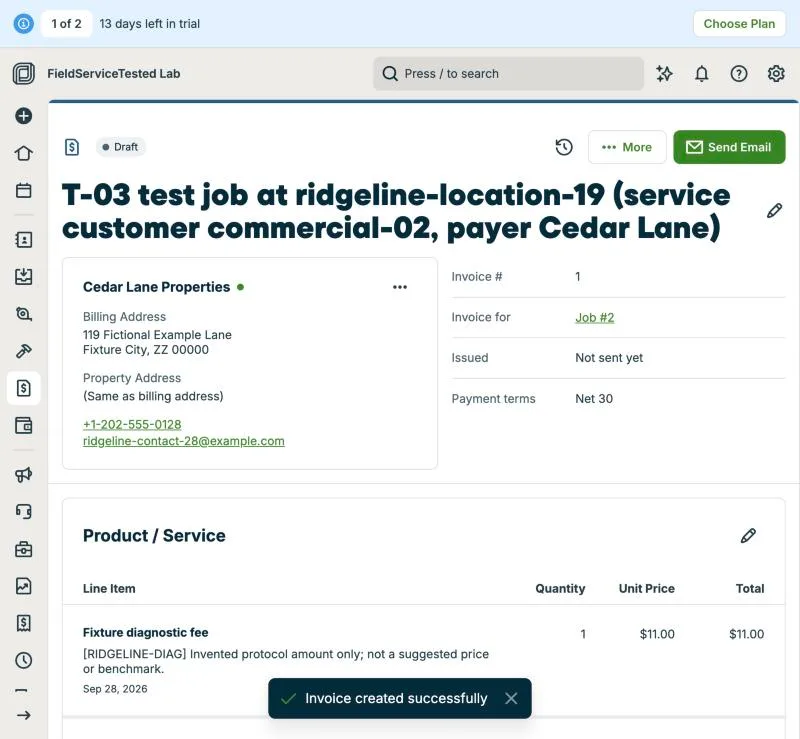The width and height of the screenshot is (800, 739).
Task: Open the Job #2 link
Action: 594,317
